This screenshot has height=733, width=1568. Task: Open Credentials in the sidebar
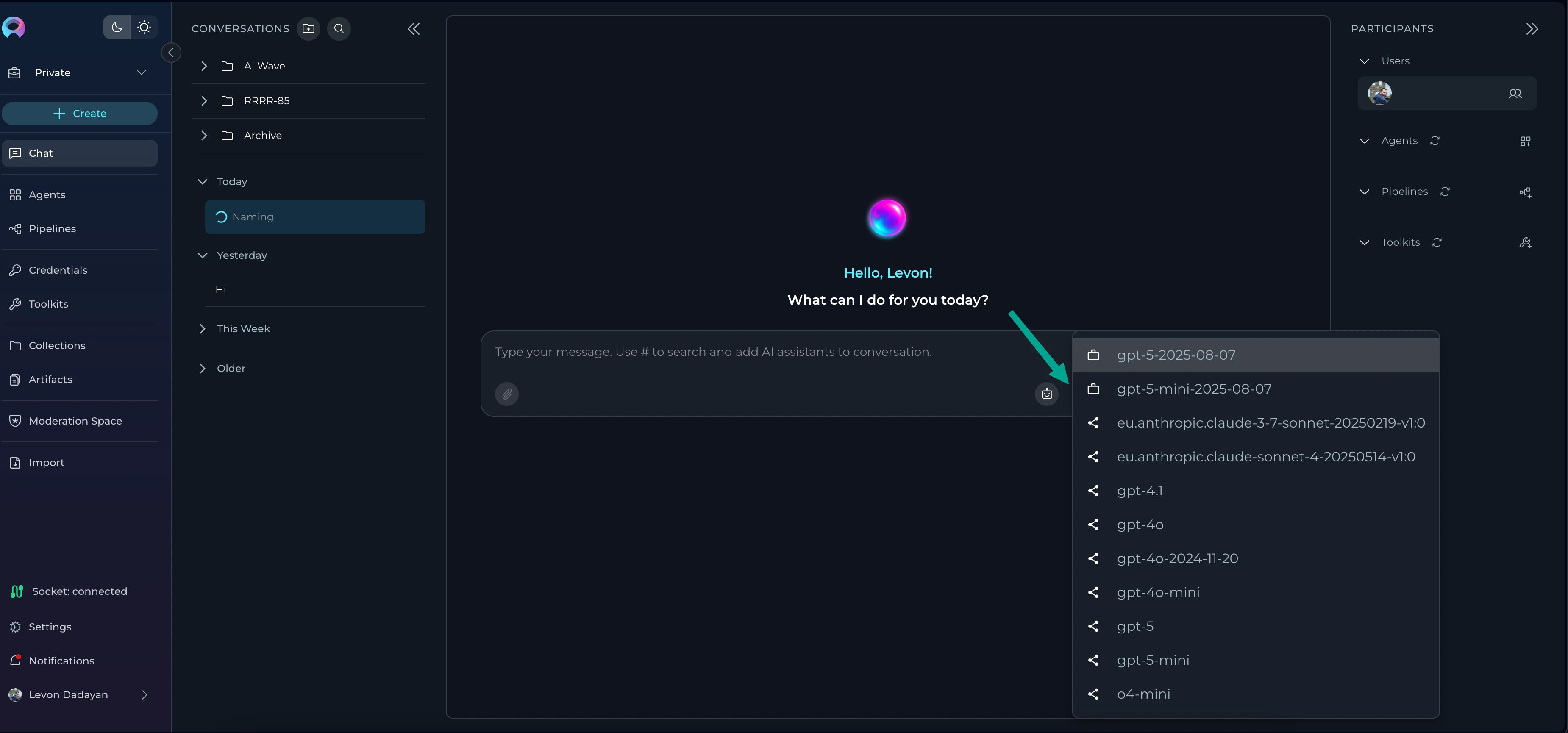(x=58, y=270)
